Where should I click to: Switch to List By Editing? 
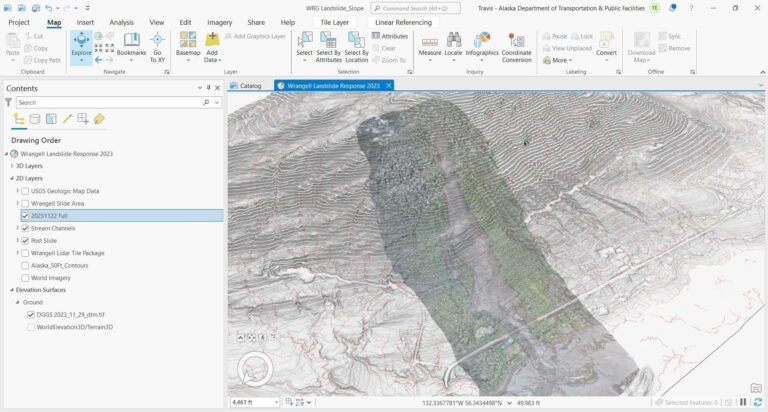[67, 119]
